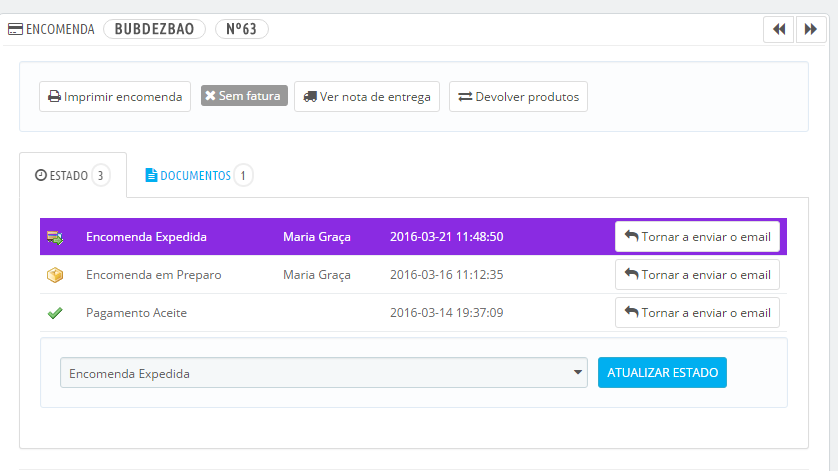Screen dimensions: 838x471
Task: Click the Sem fatura badge
Action: click(x=244, y=96)
